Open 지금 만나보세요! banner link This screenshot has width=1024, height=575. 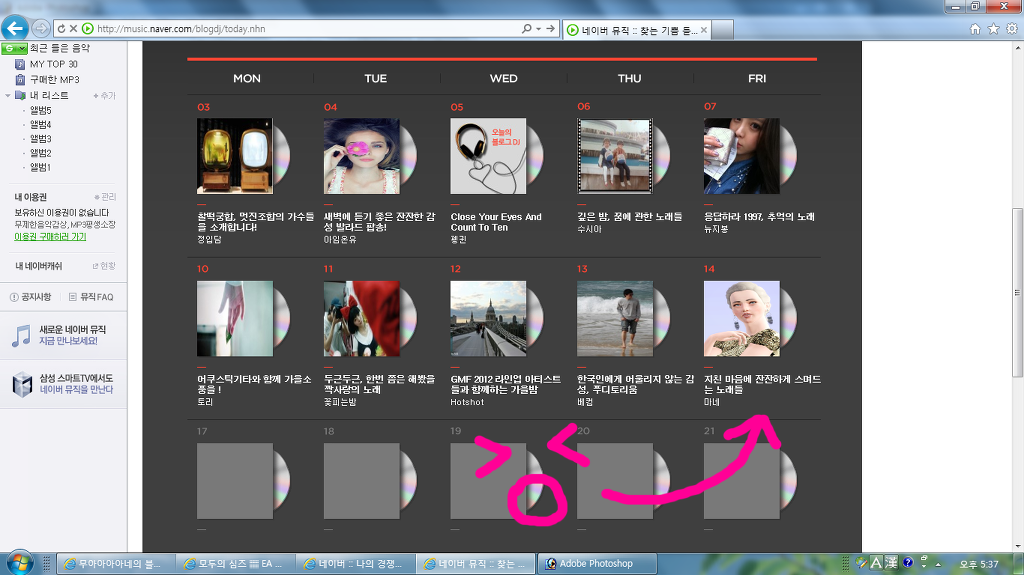point(68,341)
